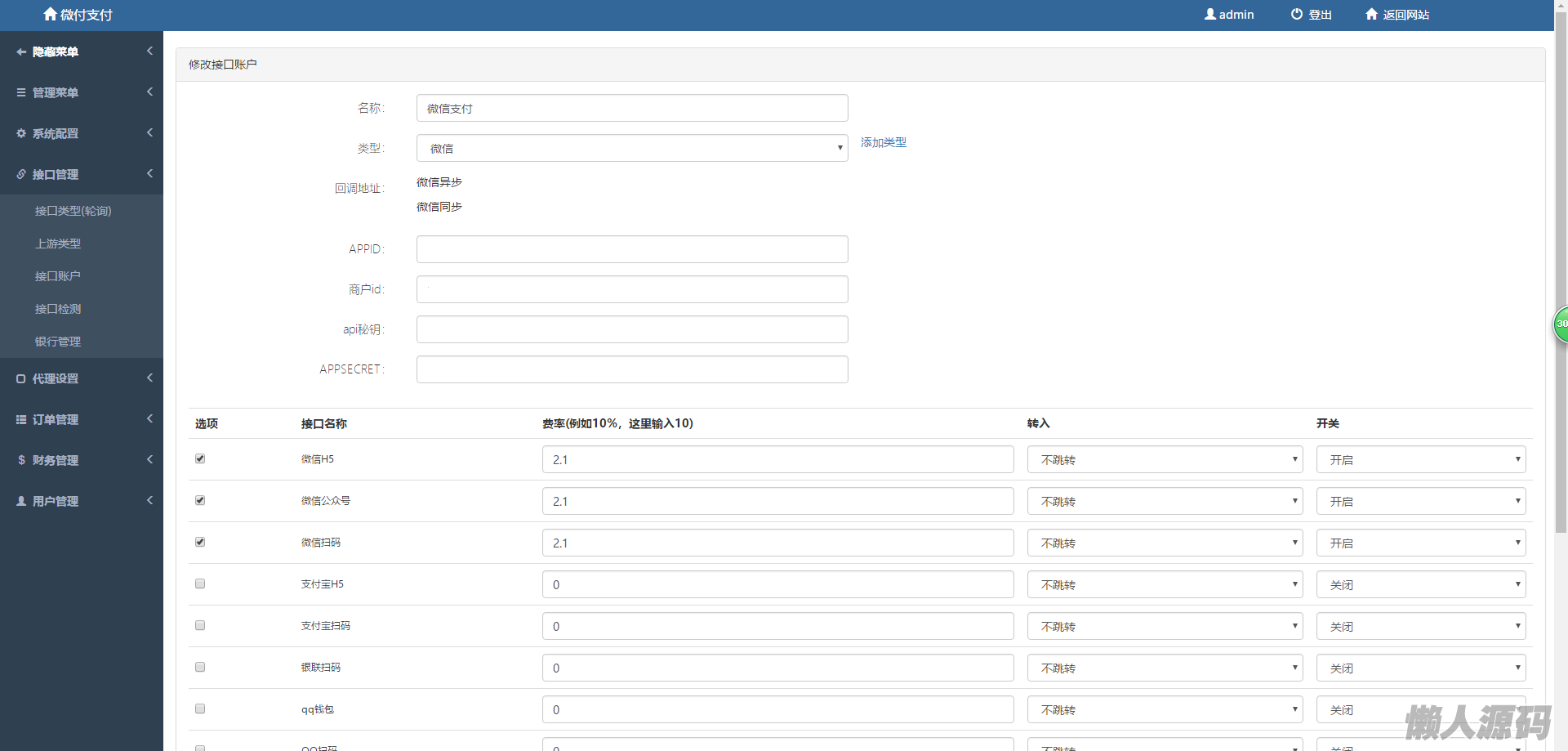1568x751 pixels.
Task: Open 接口账户 in the sidebar submenu
Action: coord(57,276)
